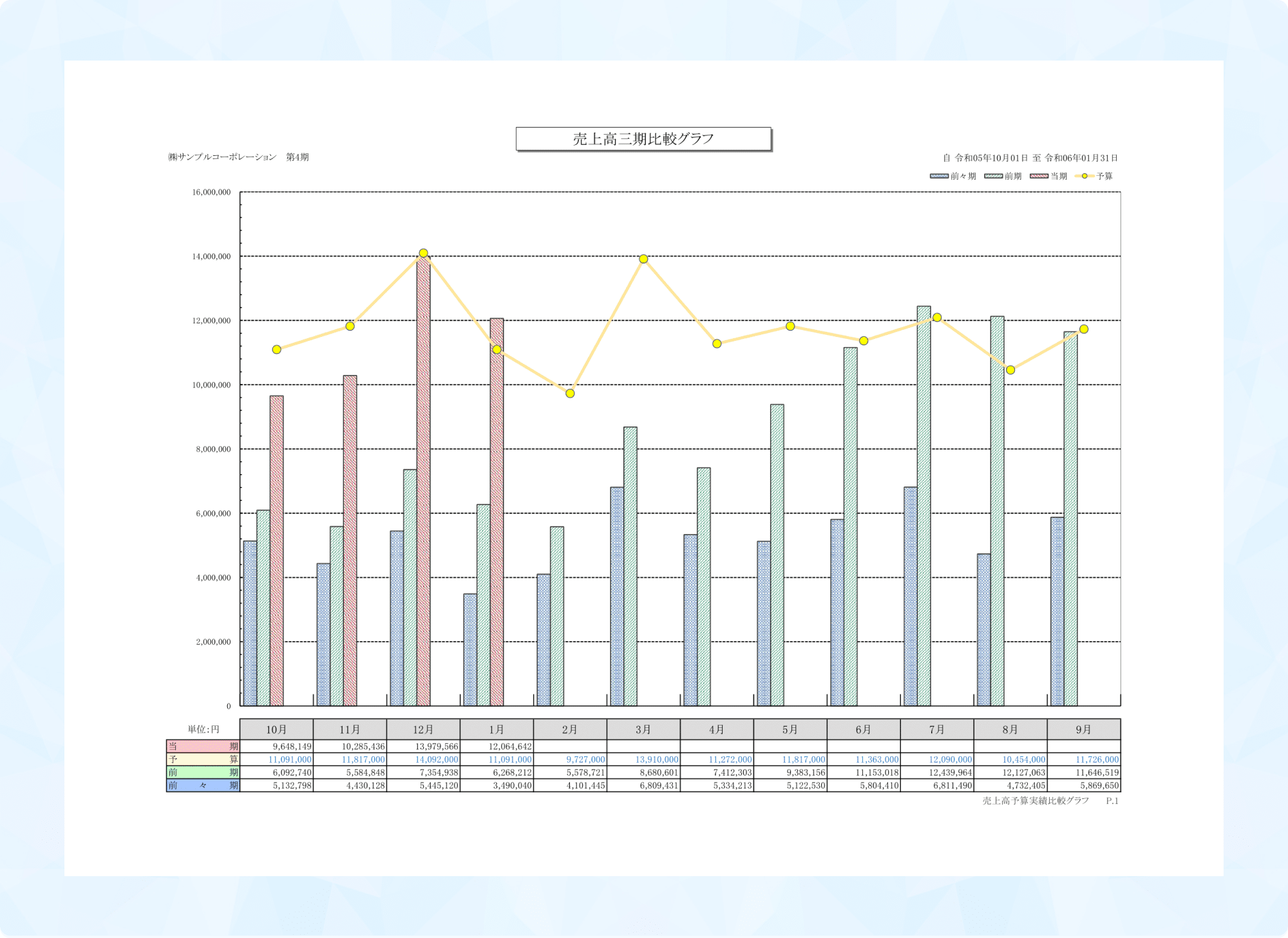
Task: Select the 10月 column header
Action: pyautogui.click(x=276, y=729)
